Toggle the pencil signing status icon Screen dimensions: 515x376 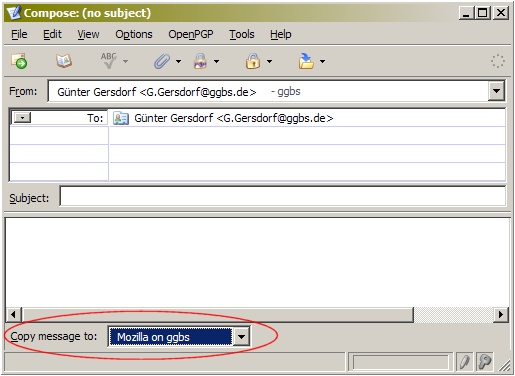coord(465,362)
